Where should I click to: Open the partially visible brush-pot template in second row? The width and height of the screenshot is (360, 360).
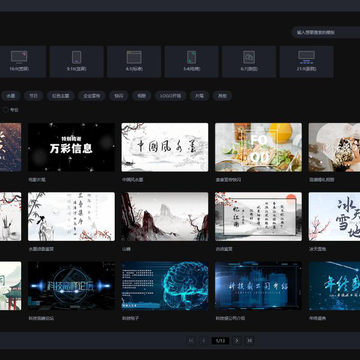[10, 216]
